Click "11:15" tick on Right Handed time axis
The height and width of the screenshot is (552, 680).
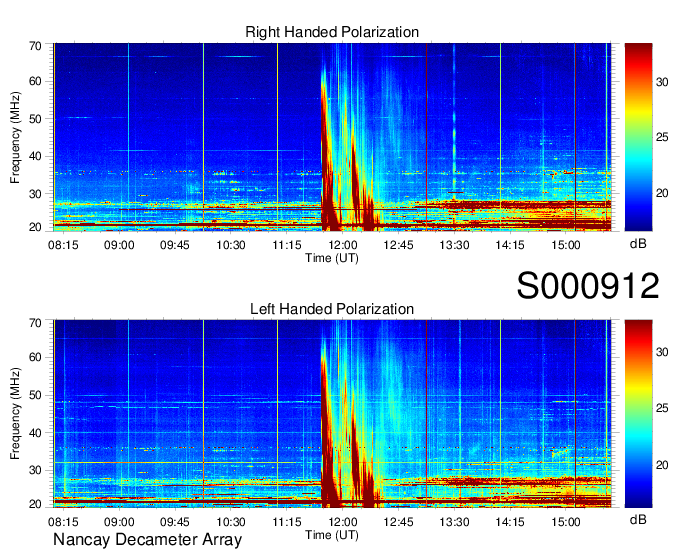click(287, 245)
